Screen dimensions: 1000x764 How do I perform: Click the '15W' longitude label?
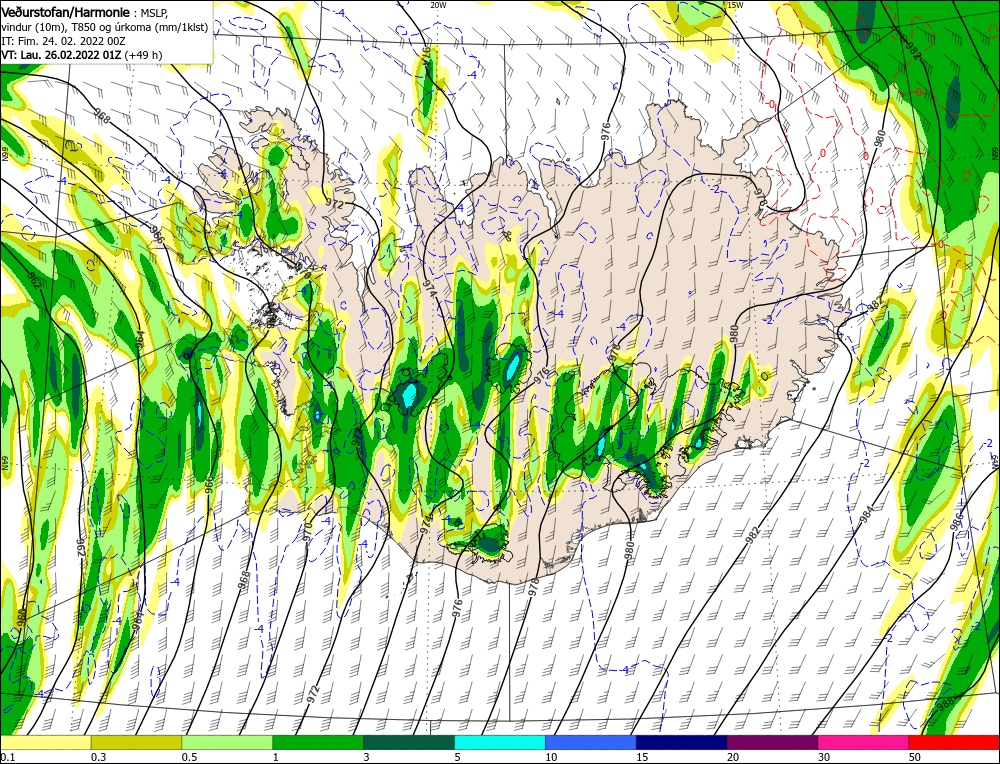click(735, 5)
